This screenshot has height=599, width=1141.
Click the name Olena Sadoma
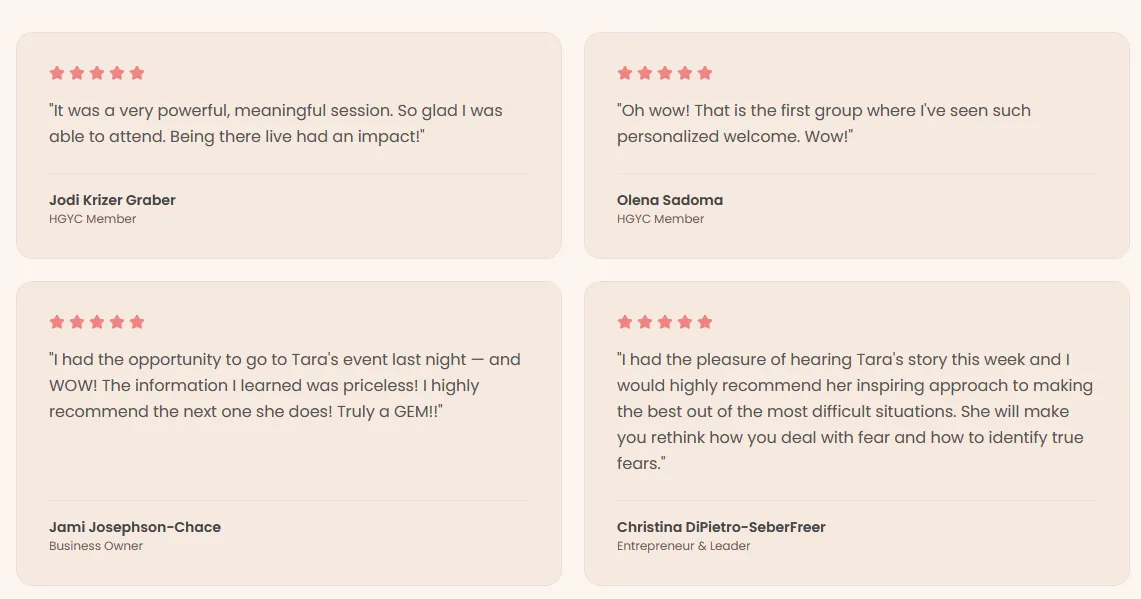coord(669,200)
